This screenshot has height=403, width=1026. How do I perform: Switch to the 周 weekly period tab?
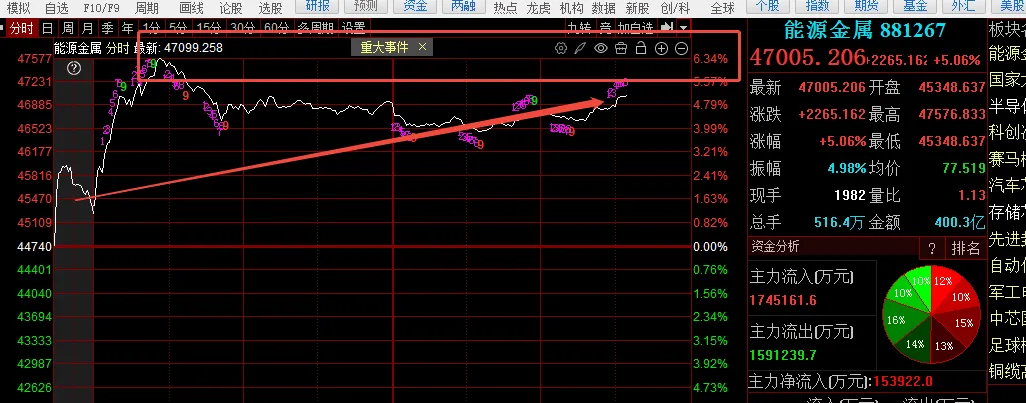click(67, 28)
